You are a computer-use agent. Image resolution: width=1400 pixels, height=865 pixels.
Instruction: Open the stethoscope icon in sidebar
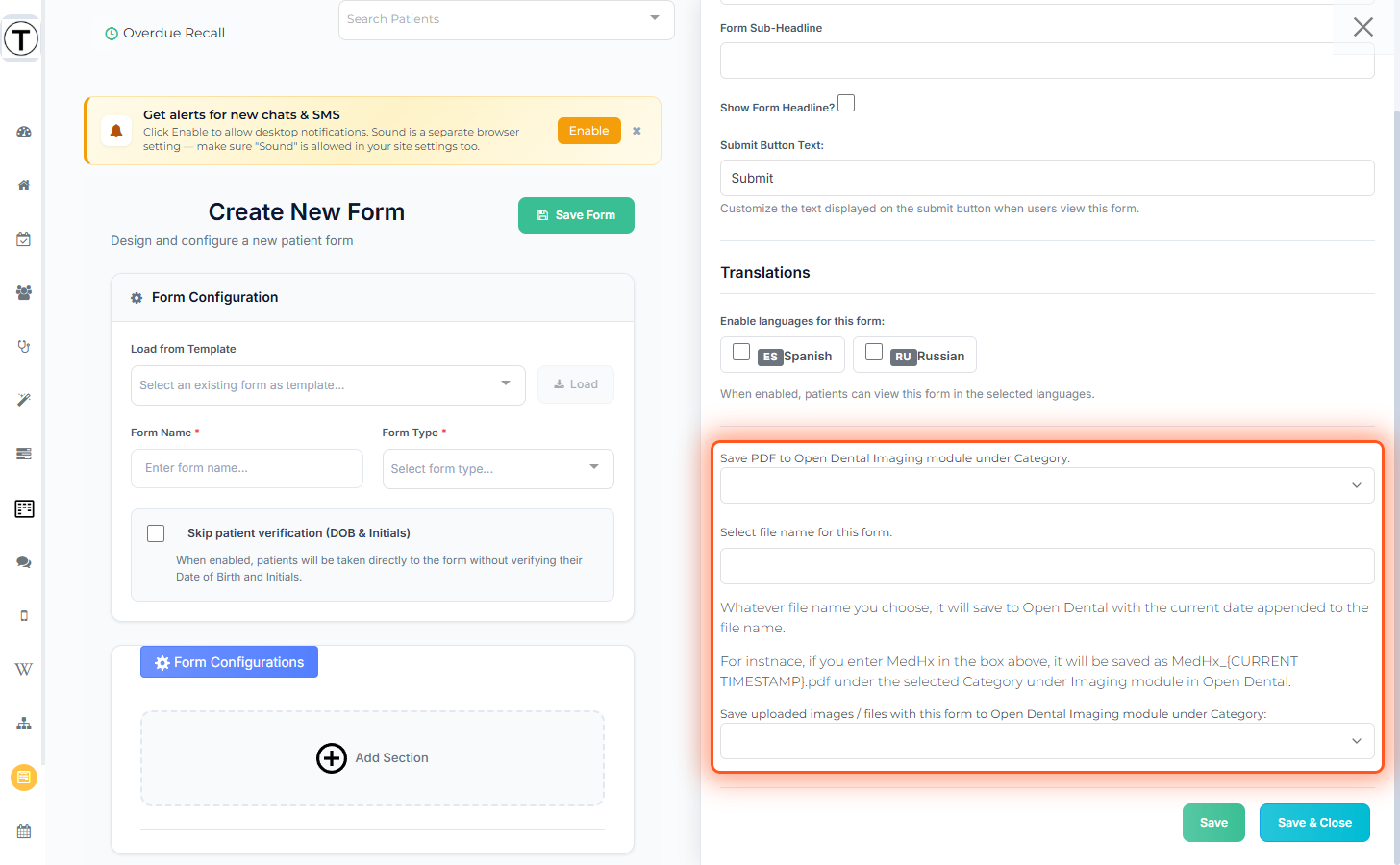coord(24,346)
